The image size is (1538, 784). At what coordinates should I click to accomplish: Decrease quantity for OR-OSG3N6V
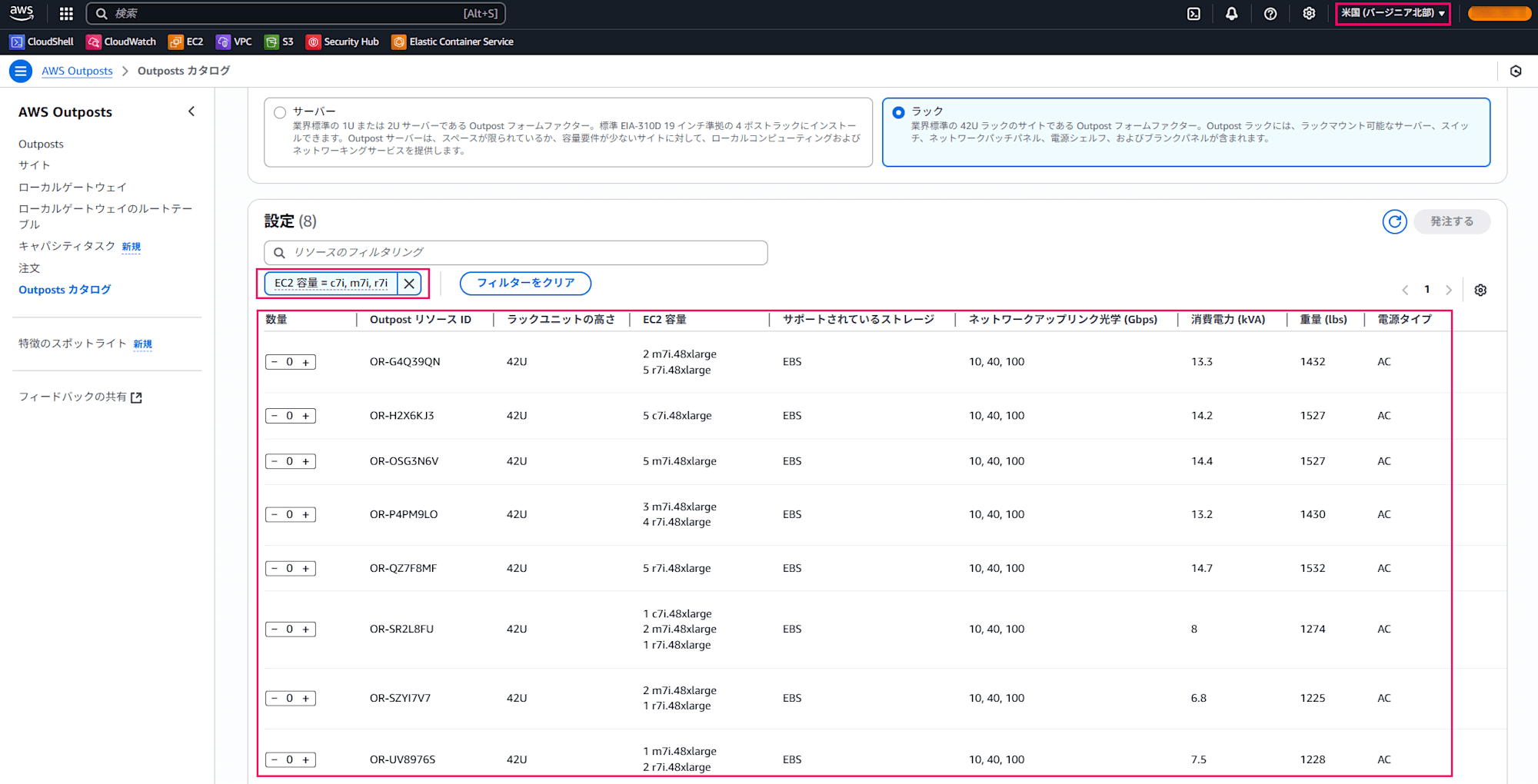[x=275, y=461]
